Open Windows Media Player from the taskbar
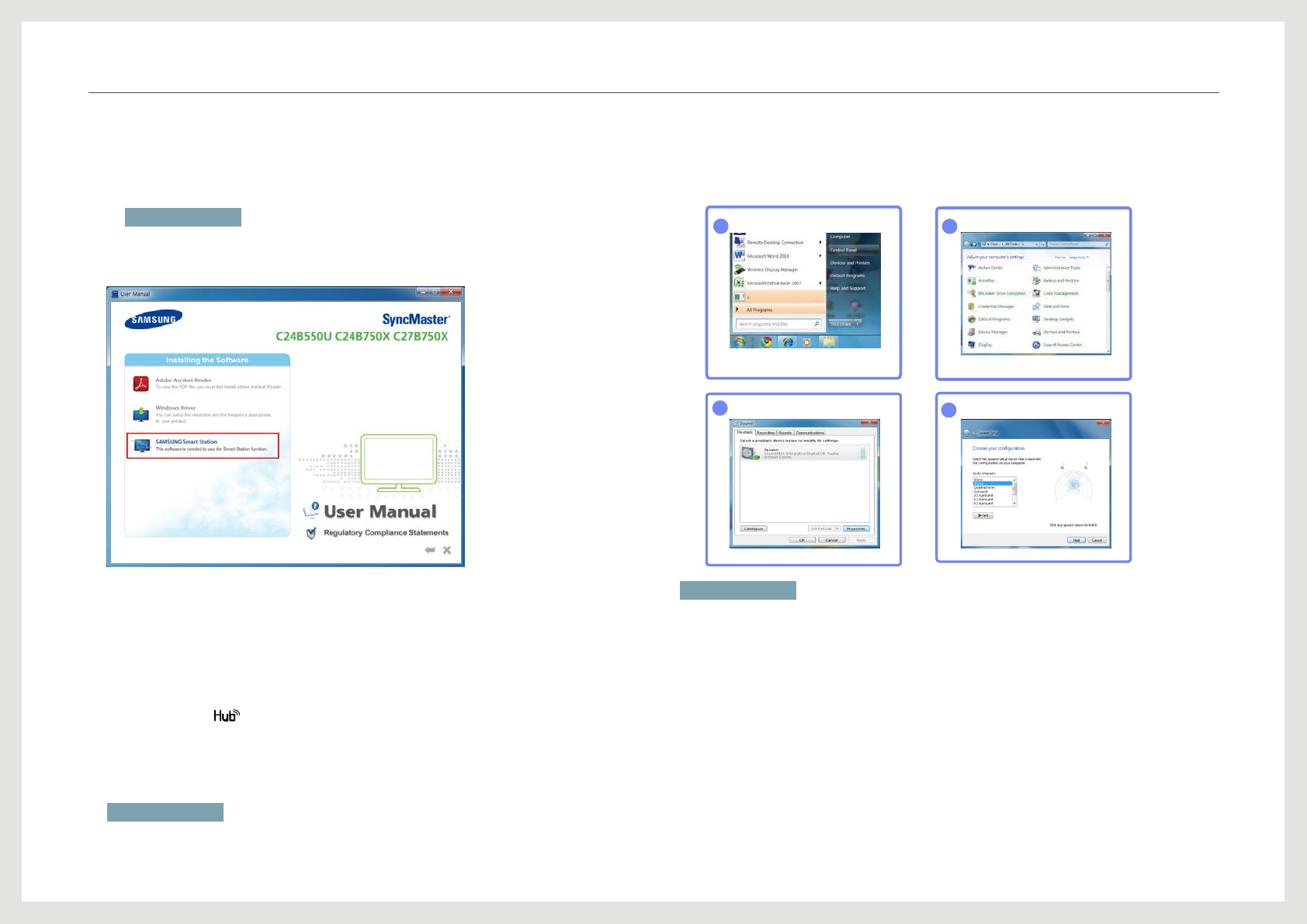Image resolution: width=1307 pixels, height=924 pixels. 807,342
